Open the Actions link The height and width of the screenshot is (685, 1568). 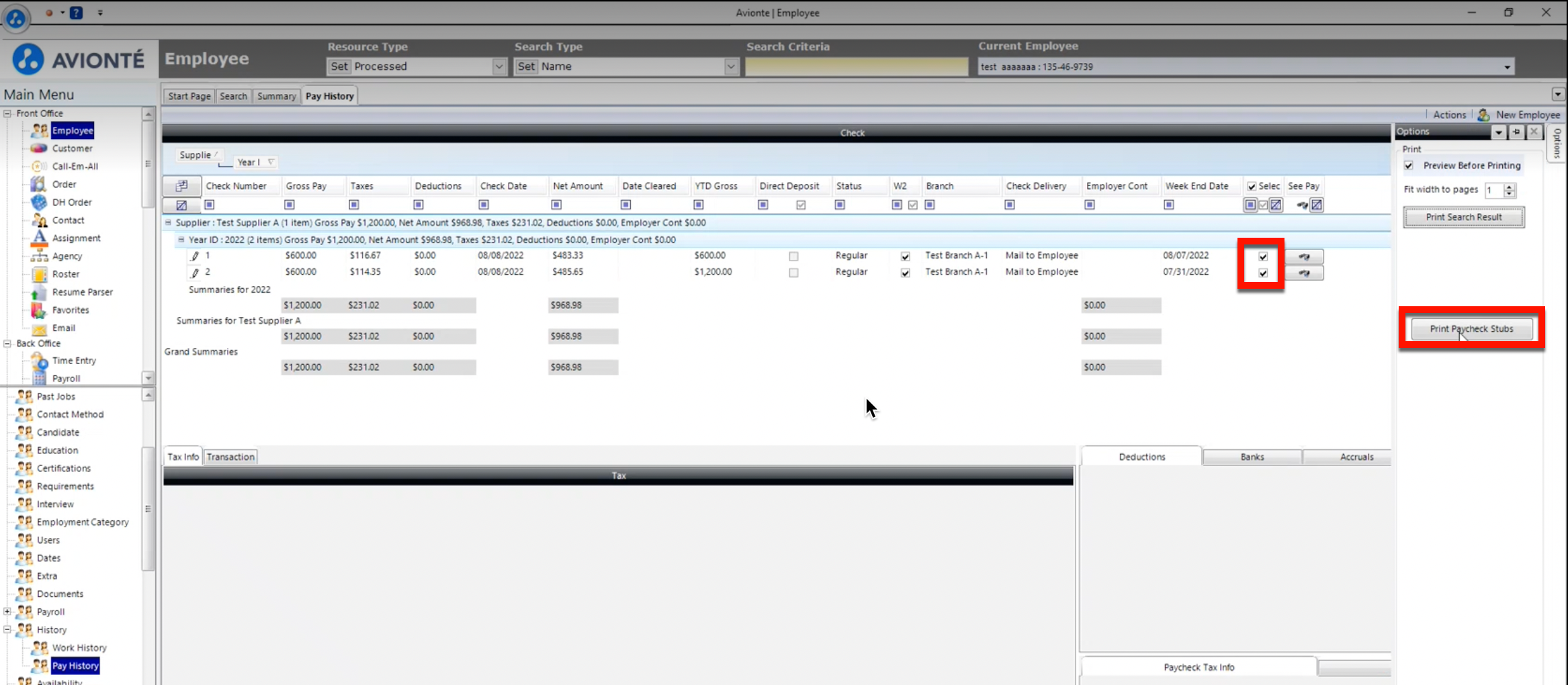[1449, 115]
